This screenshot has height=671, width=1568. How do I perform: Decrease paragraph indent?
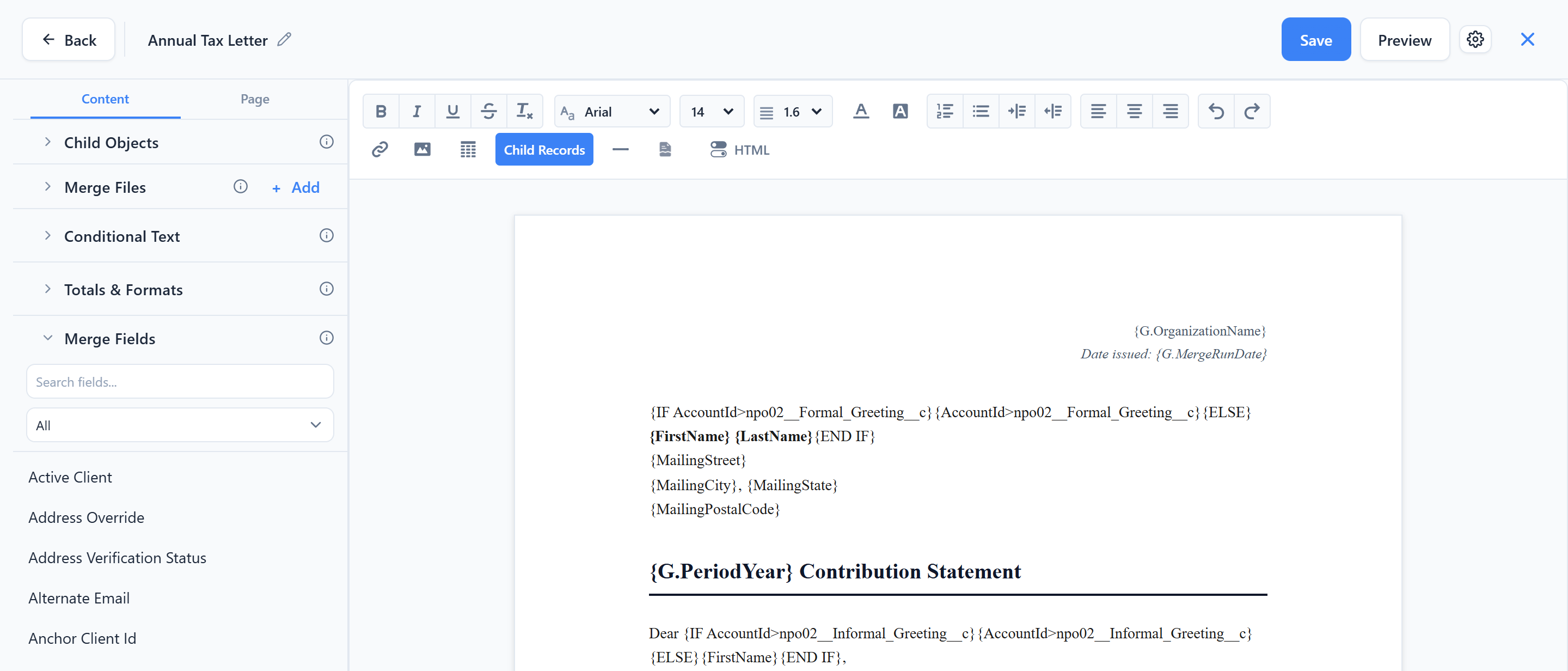coord(1052,112)
